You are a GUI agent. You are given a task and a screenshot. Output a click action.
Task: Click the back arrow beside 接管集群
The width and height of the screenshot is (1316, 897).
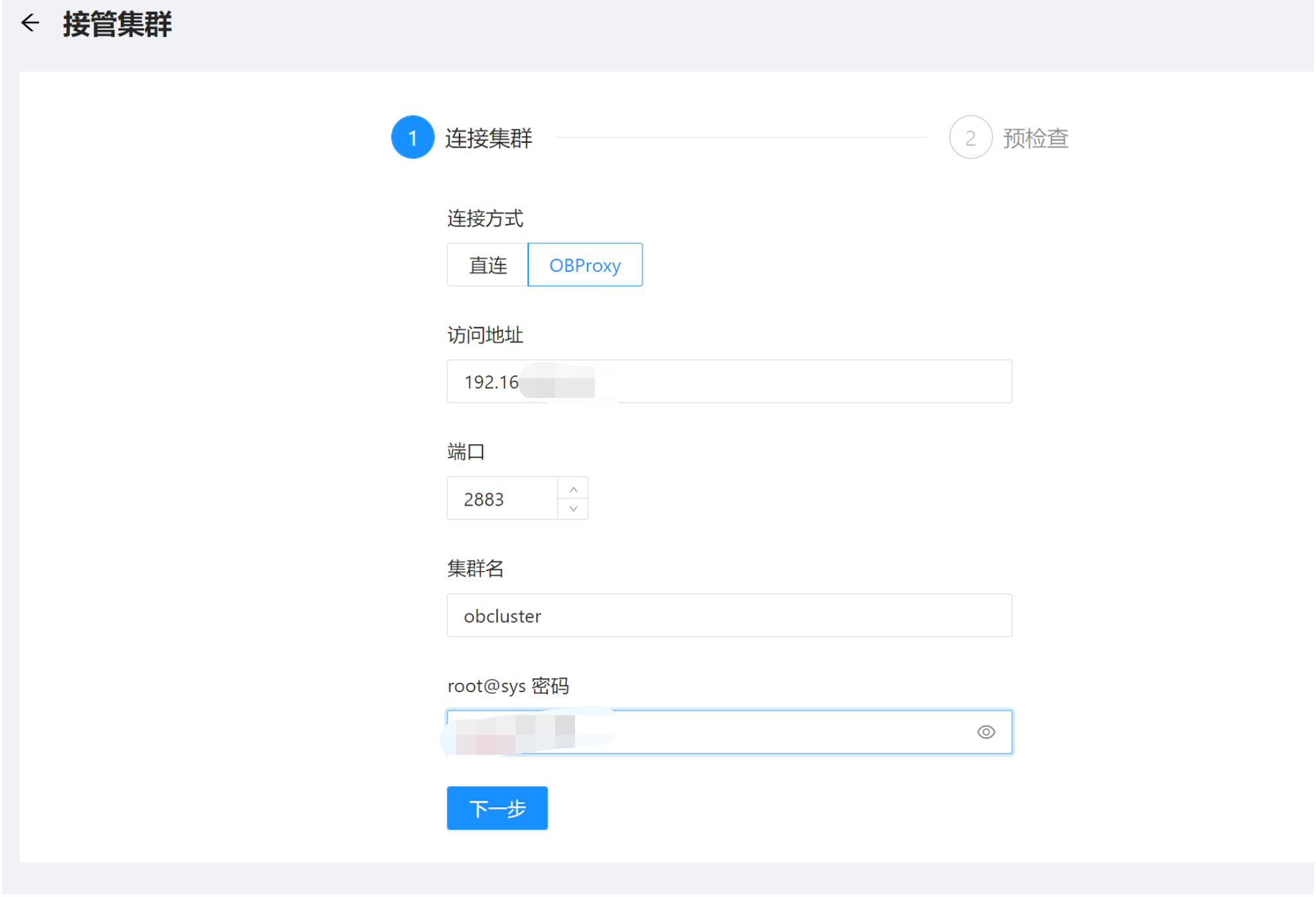click(x=30, y=23)
